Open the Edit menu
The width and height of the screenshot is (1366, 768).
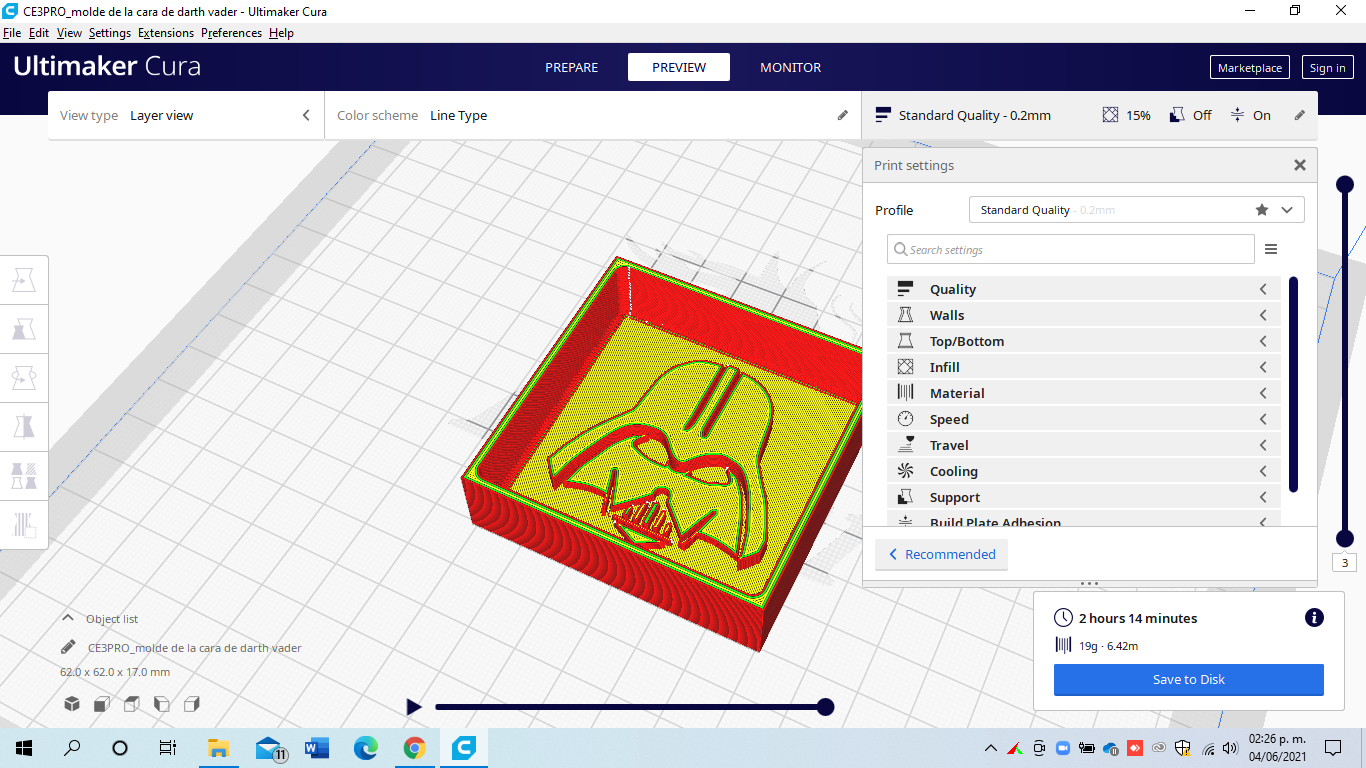pos(39,33)
